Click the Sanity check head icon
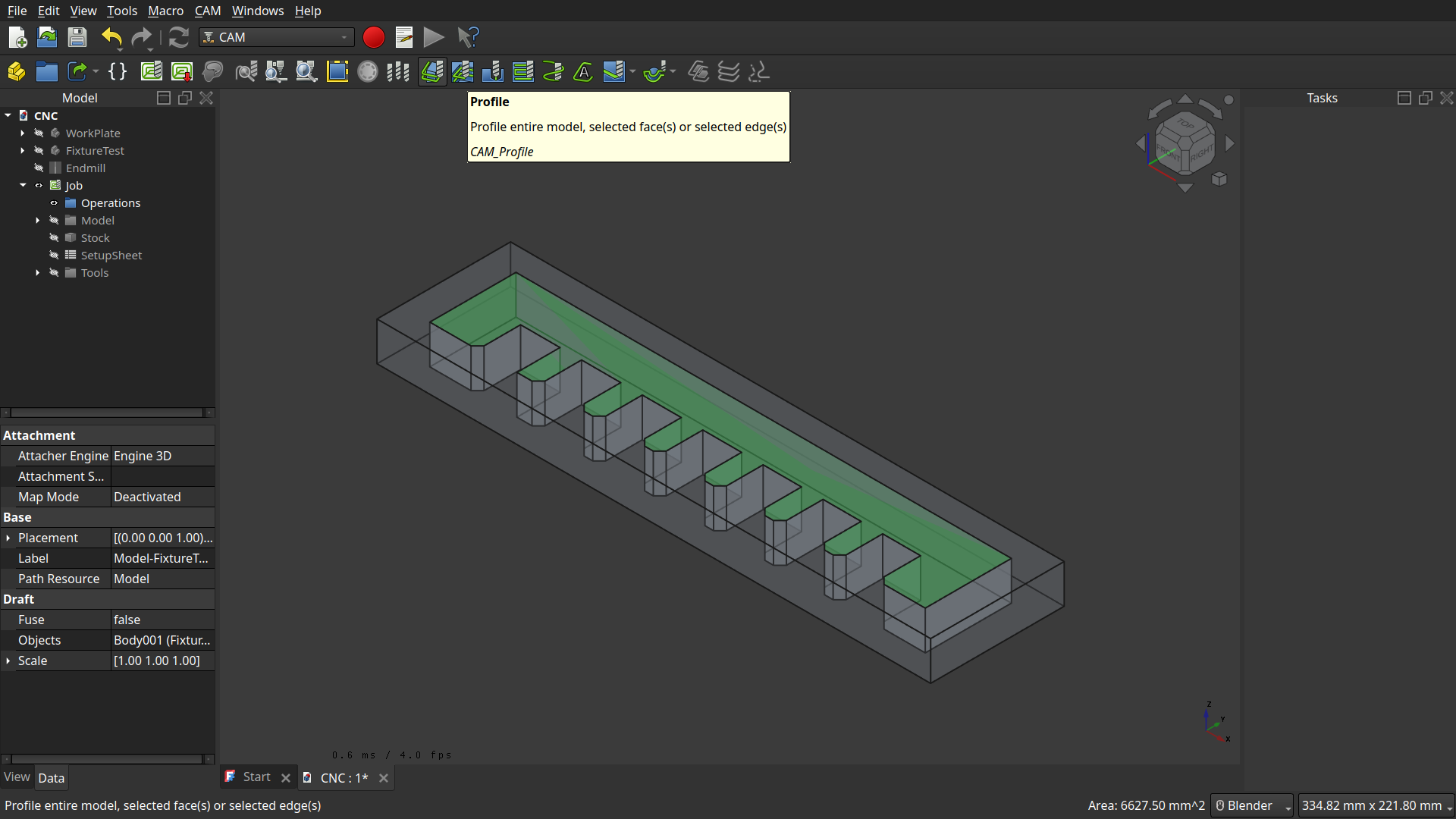This screenshot has width=1456, height=819. (213, 72)
